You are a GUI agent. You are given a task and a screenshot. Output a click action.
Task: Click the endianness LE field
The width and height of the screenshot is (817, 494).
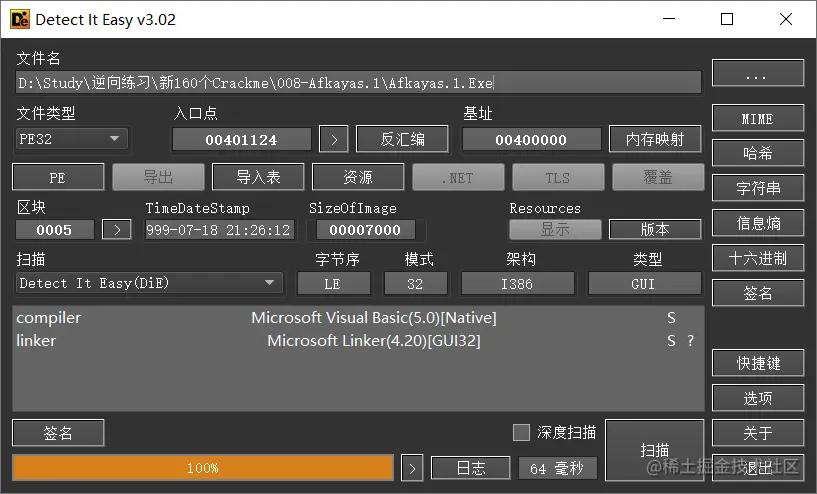[333, 283]
